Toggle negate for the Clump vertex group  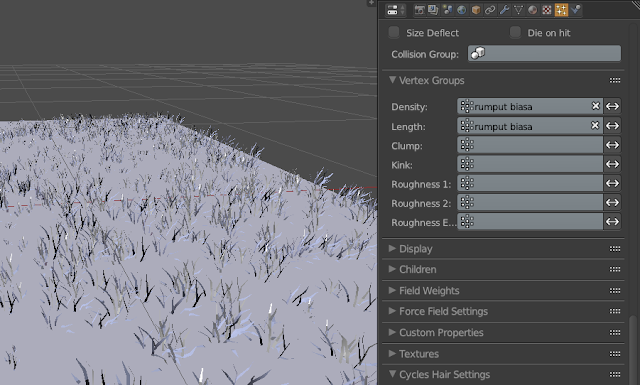(x=612, y=145)
